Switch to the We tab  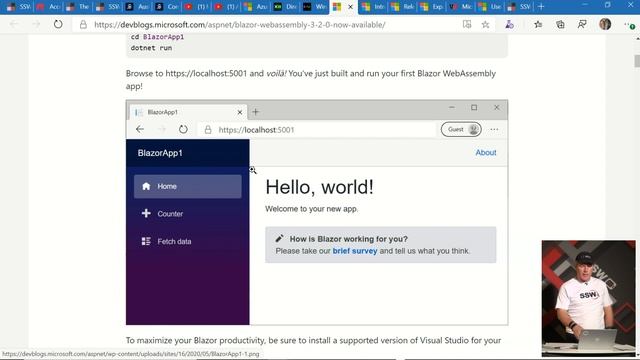(314, 7)
